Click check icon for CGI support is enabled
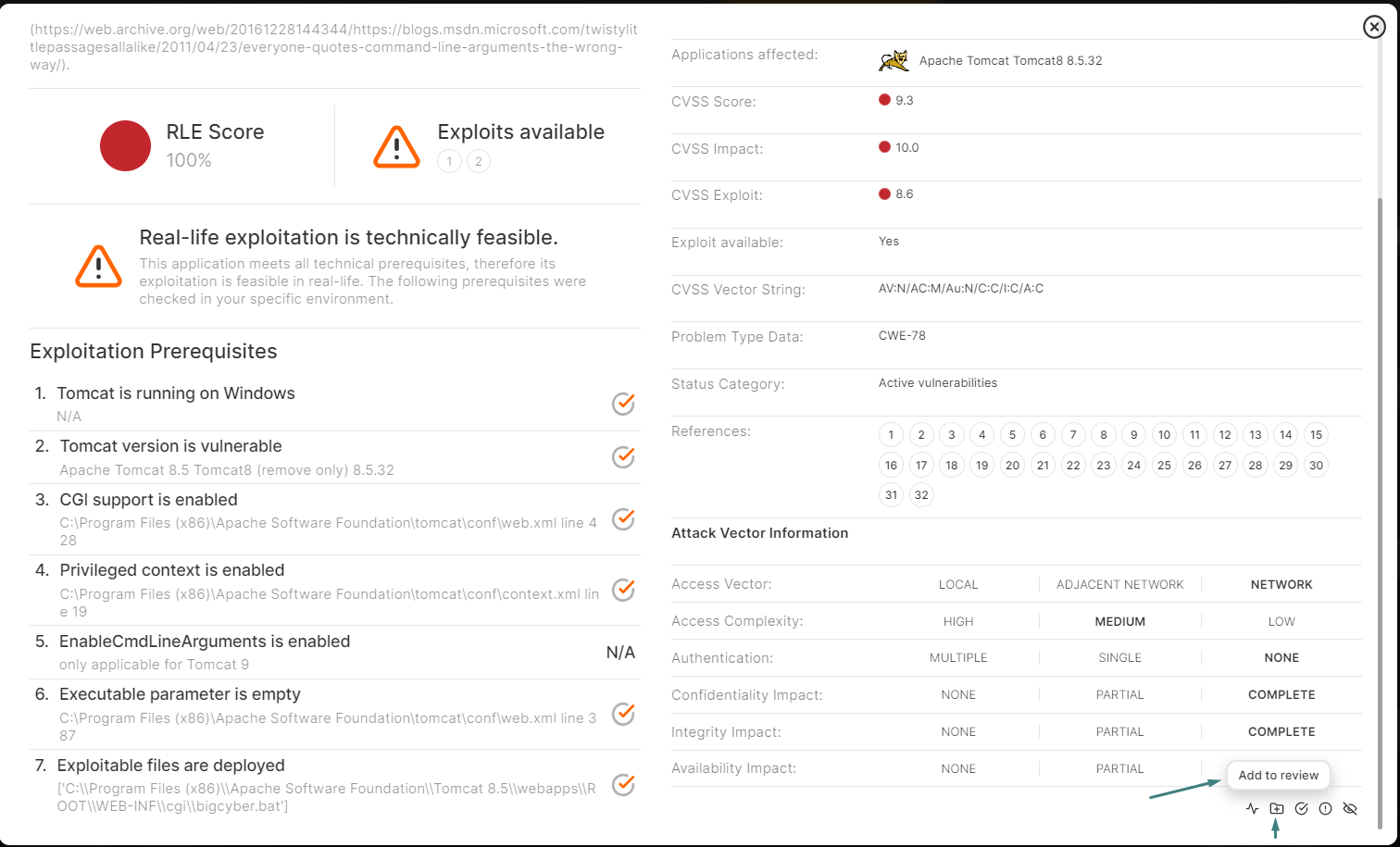 coord(623,518)
